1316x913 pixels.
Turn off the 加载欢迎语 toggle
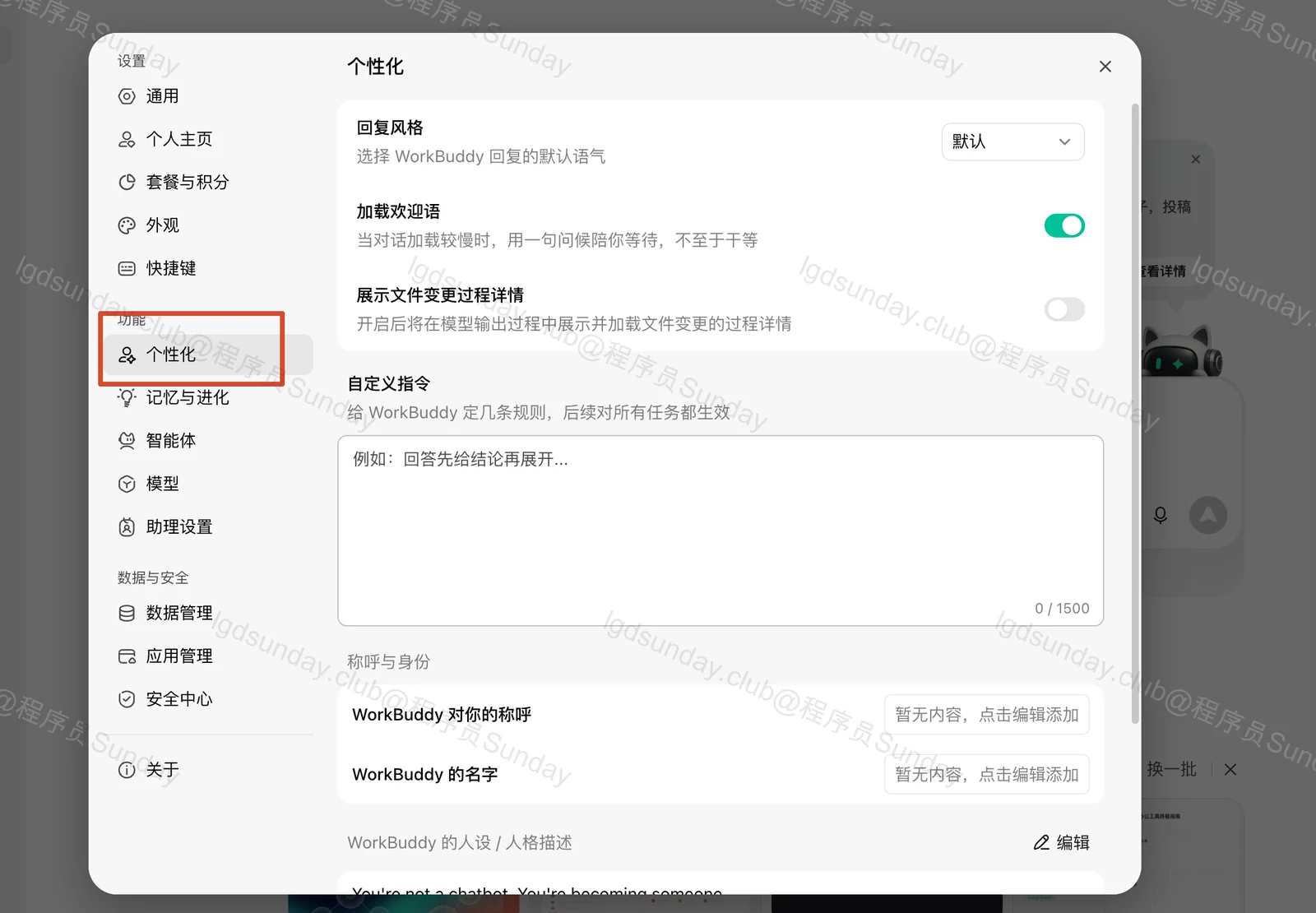(x=1064, y=225)
